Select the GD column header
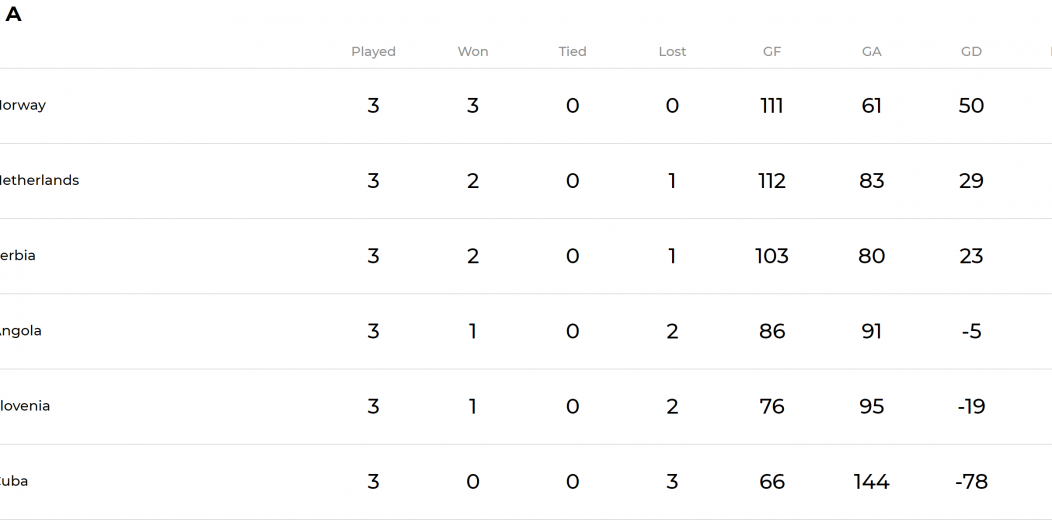 coord(971,52)
